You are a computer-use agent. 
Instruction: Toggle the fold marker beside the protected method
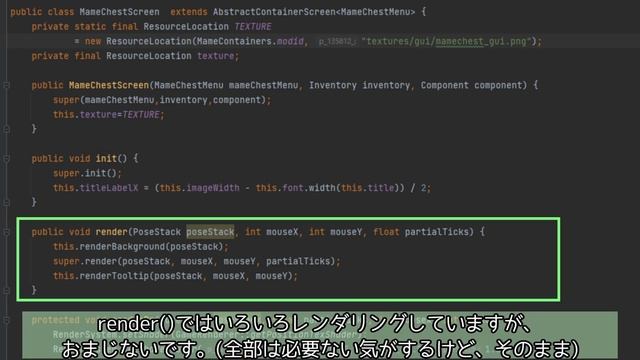pos(7,320)
